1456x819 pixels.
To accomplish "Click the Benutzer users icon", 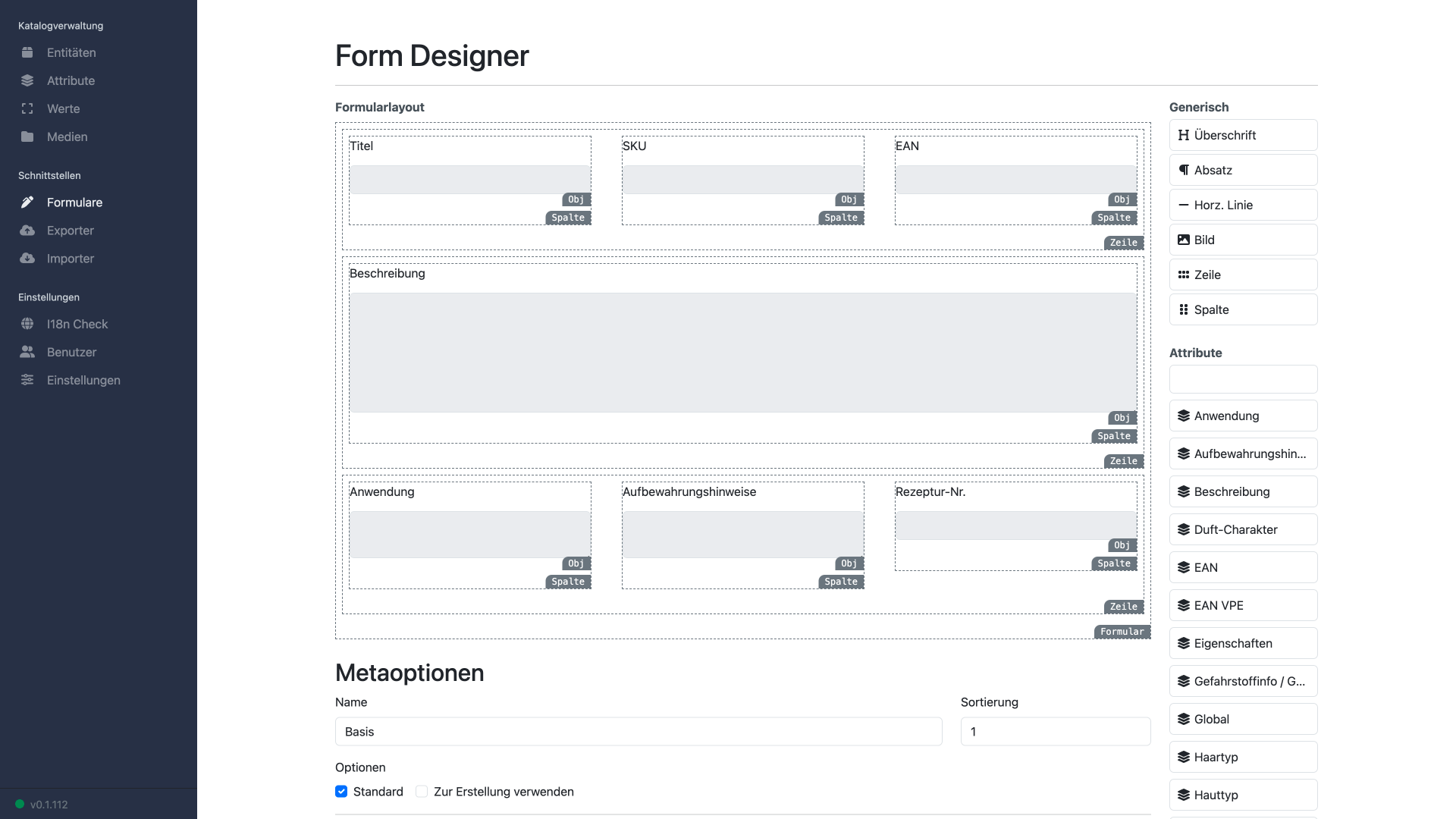I will pos(27,352).
